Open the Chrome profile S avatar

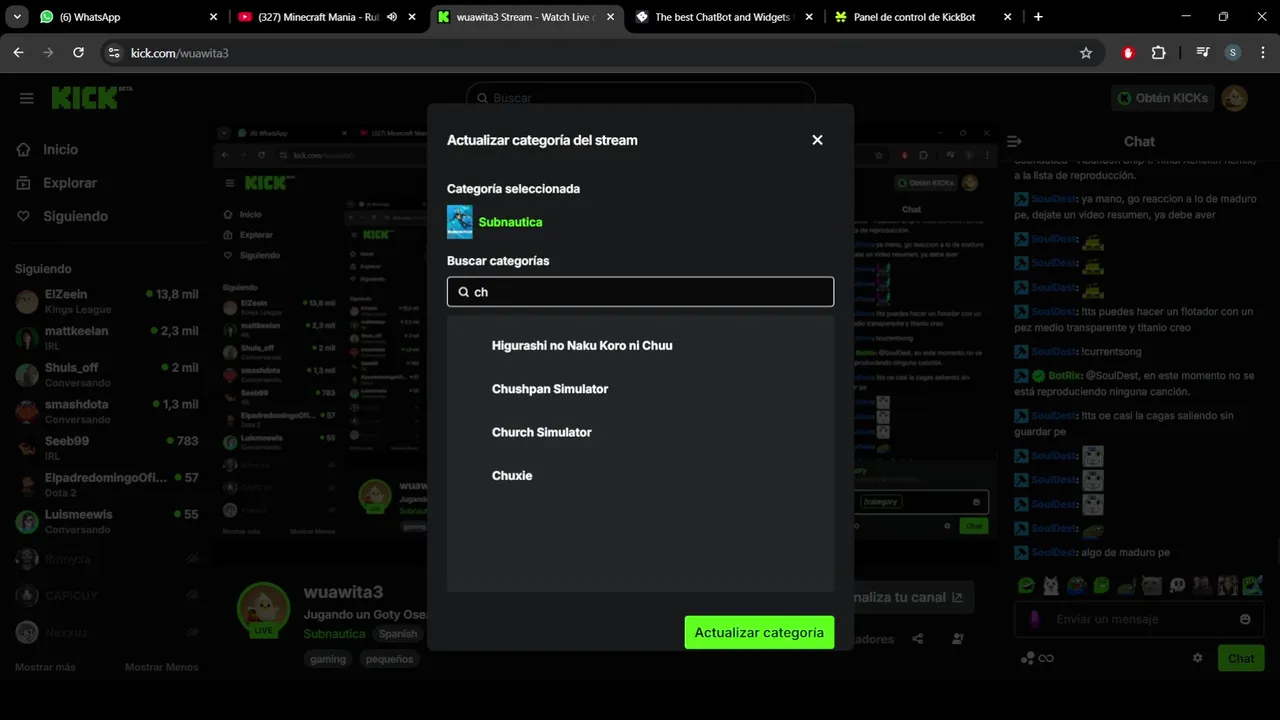point(1232,53)
